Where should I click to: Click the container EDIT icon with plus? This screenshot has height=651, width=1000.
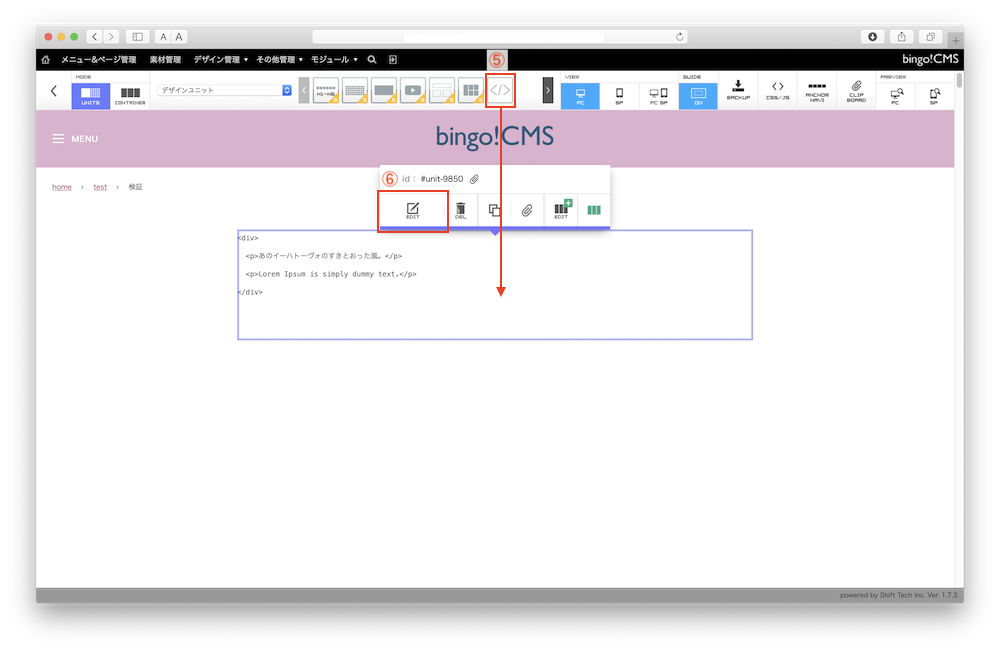[x=561, y=210]
